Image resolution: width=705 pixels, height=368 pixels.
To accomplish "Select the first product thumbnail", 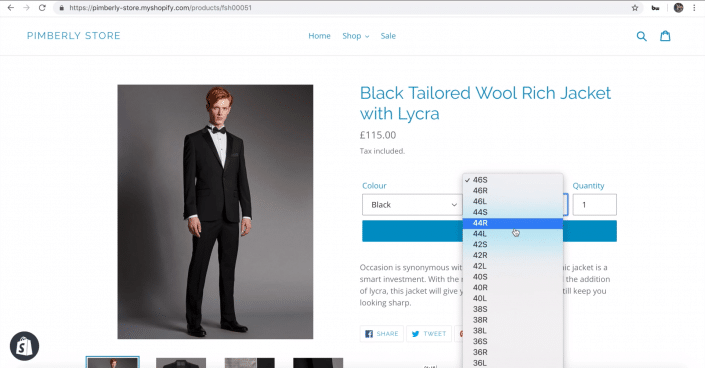I will pyautogui.click(x=113, y=362).
